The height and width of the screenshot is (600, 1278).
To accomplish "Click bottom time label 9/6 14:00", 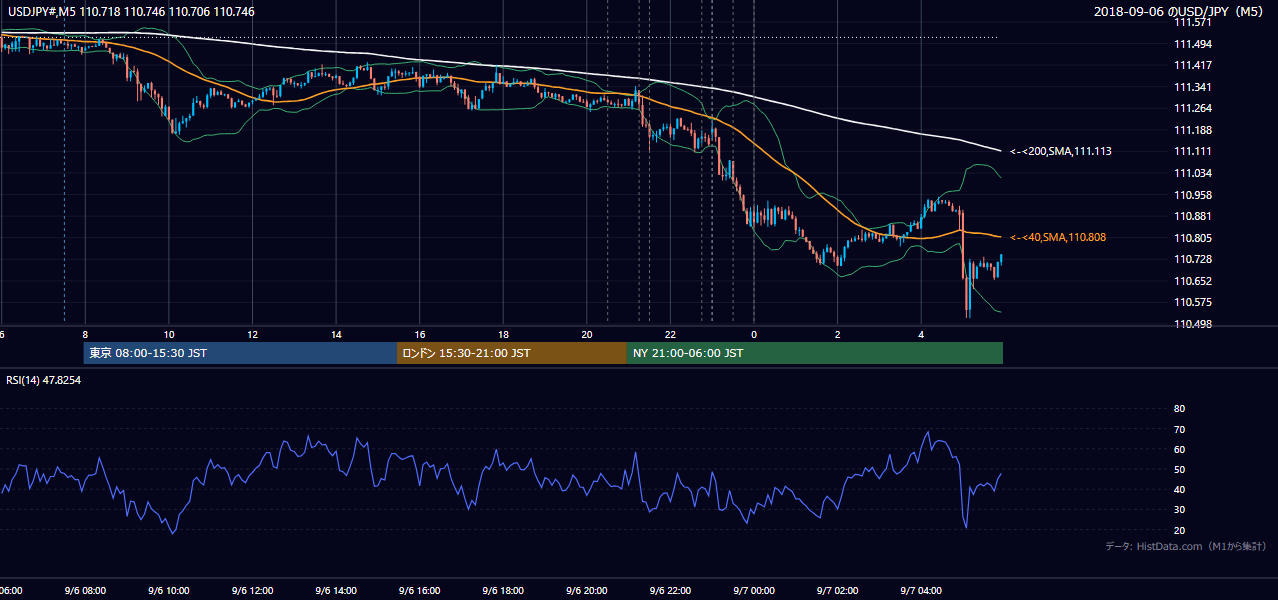I will [336, 591].
